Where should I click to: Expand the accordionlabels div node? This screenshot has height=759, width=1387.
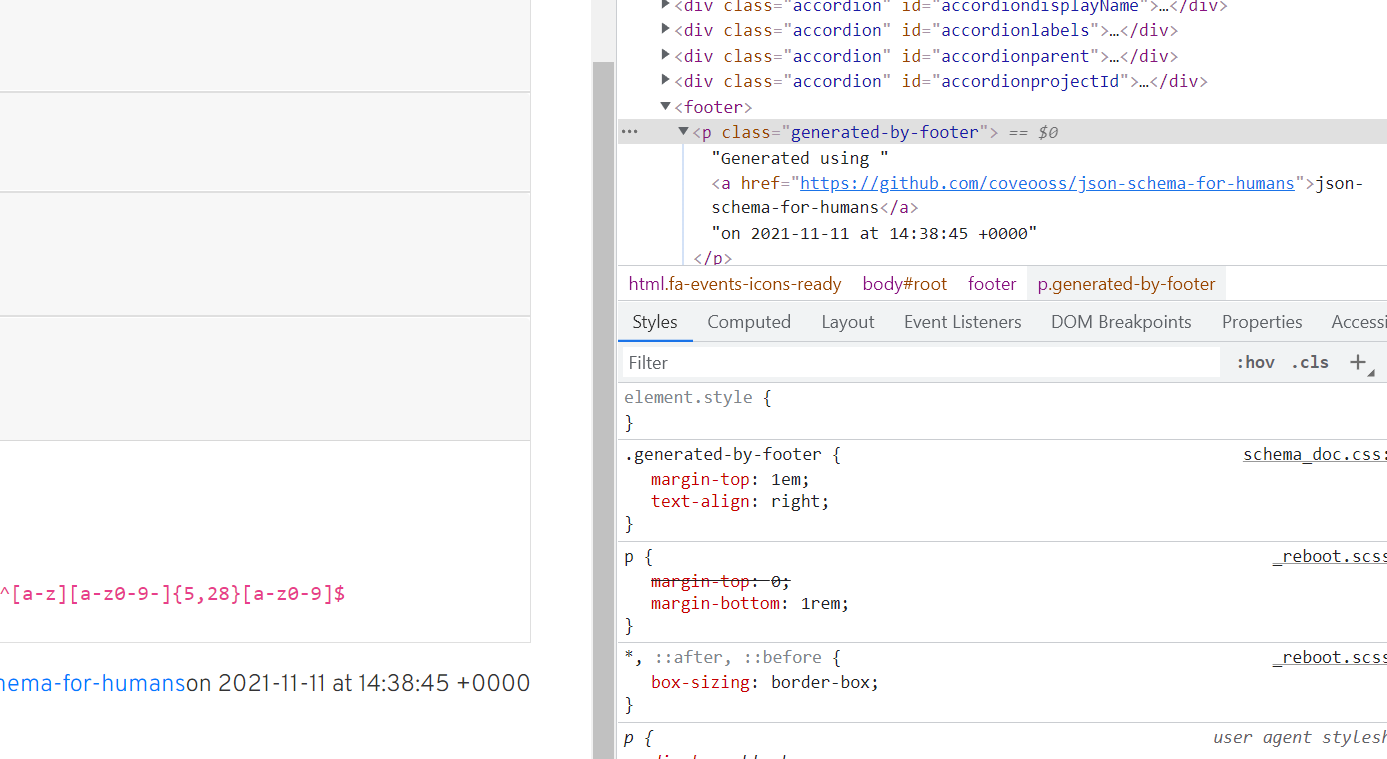[x=665, y=29]
